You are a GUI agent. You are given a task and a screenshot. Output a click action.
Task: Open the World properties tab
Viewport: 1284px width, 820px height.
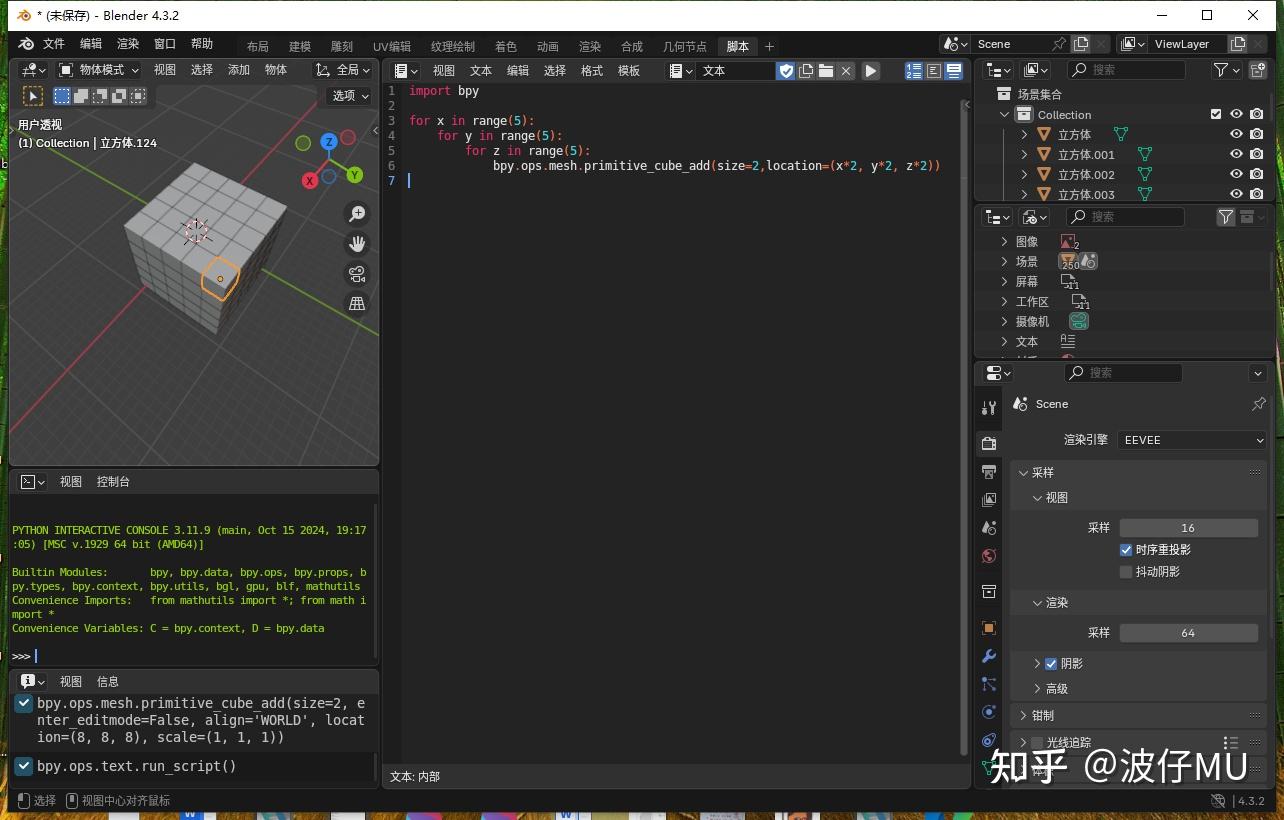[988, 556]
